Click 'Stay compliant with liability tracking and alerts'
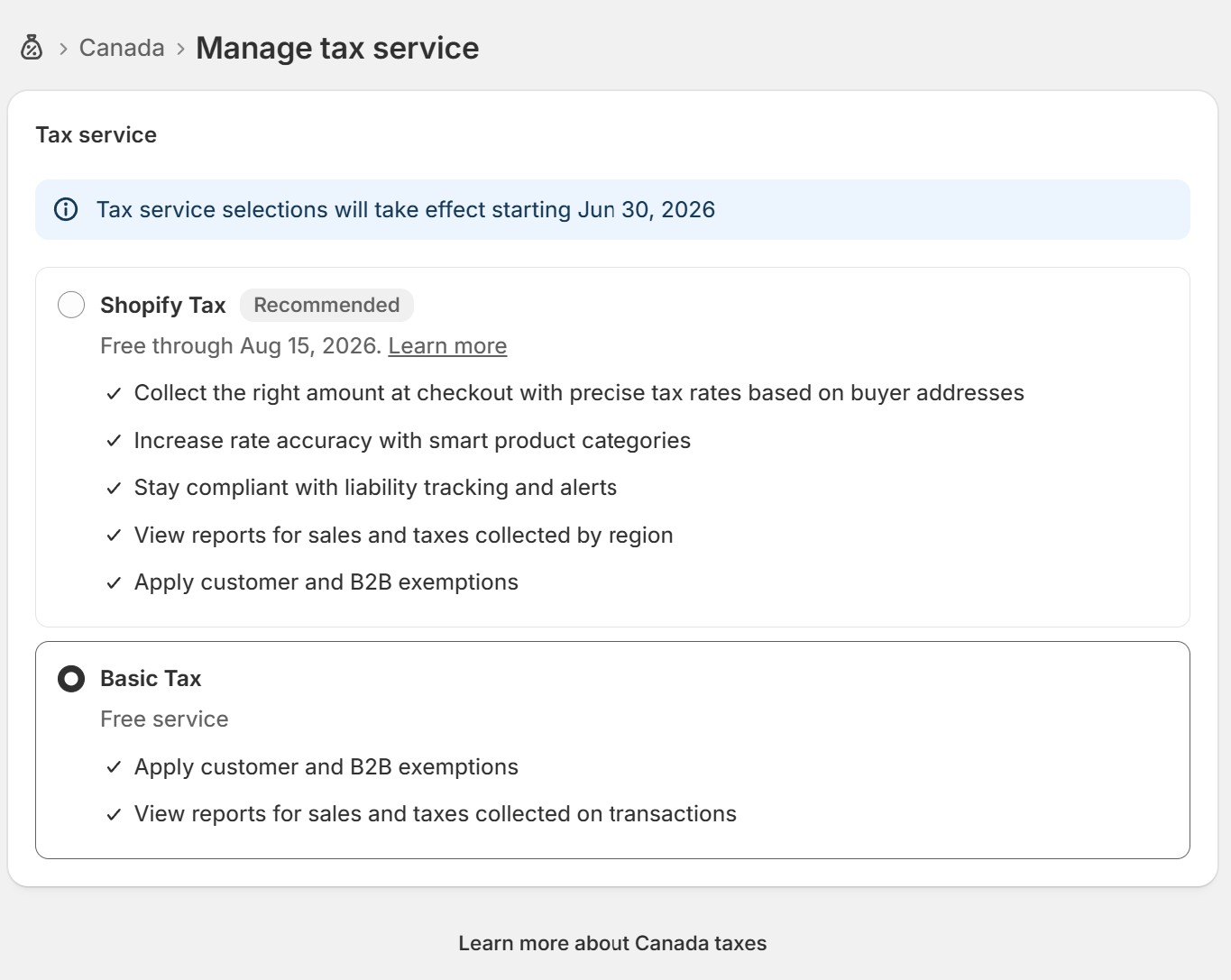 pyautogui.click(x=375, y=488)
